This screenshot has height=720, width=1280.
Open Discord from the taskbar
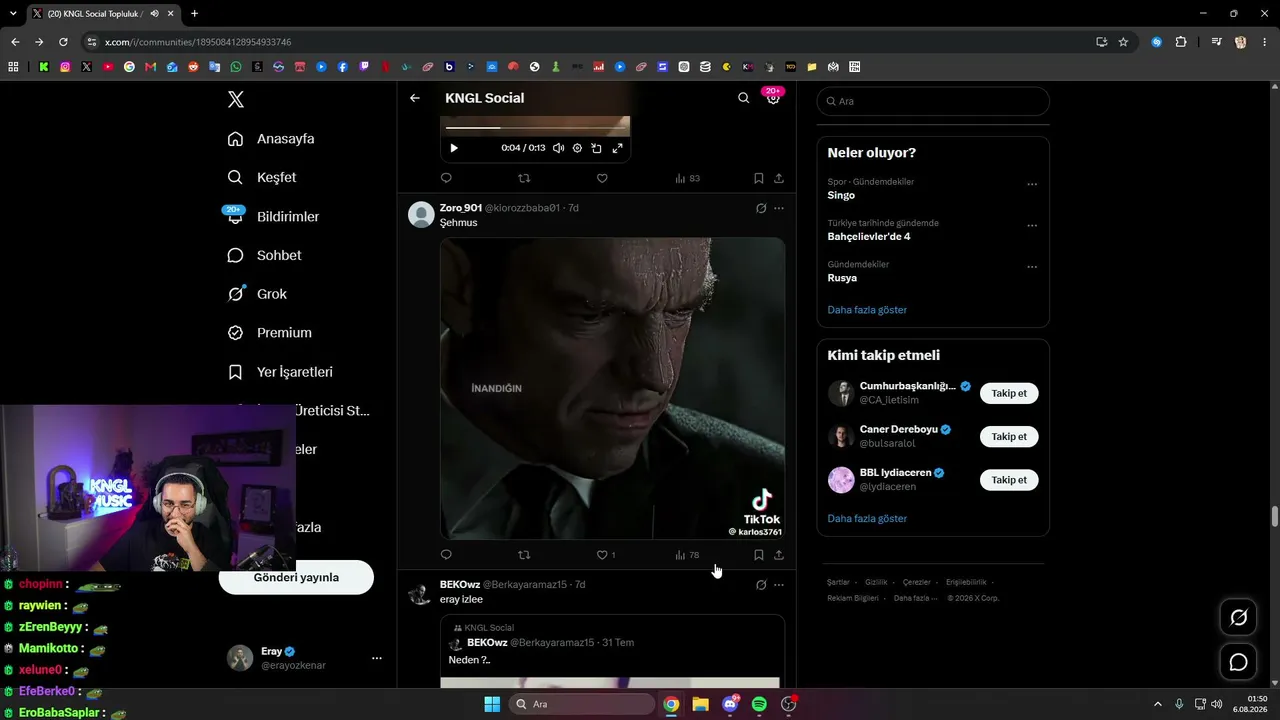(x=730, y=704)
